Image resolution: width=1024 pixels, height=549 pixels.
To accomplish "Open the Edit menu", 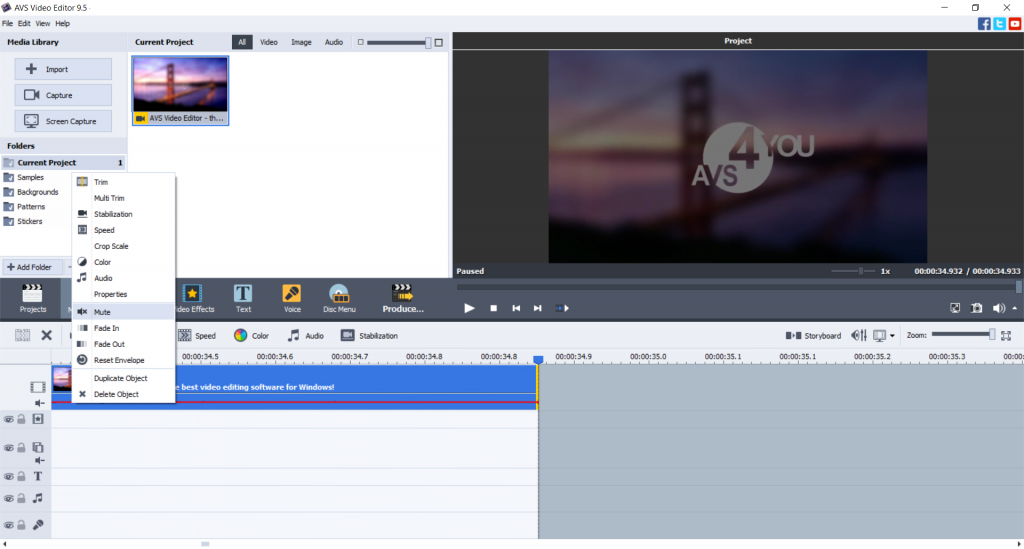I will point(22,23).
